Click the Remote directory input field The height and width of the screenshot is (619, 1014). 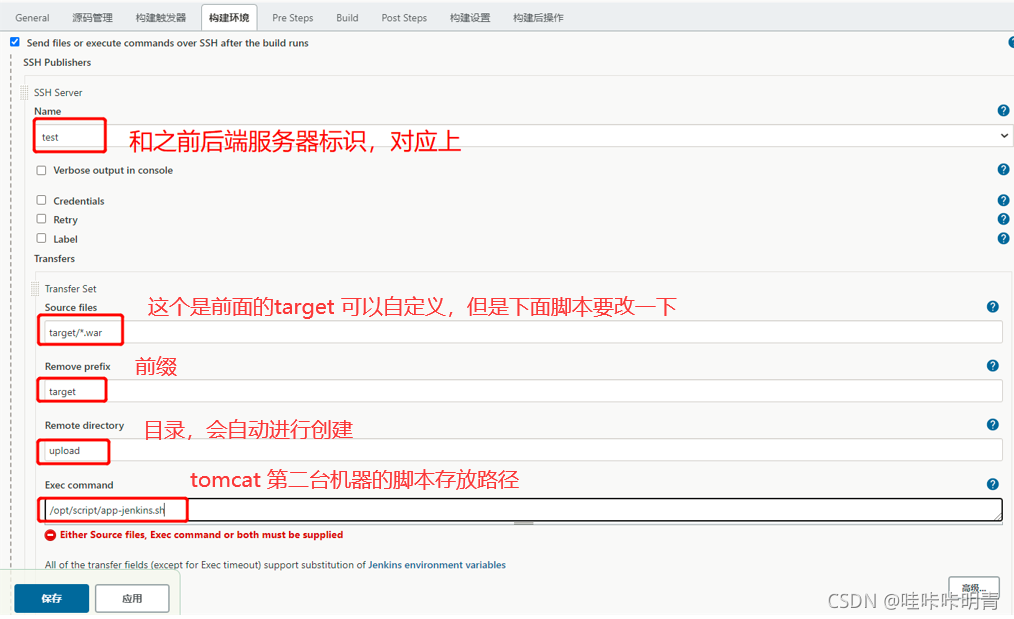click(x=524, y=451)
